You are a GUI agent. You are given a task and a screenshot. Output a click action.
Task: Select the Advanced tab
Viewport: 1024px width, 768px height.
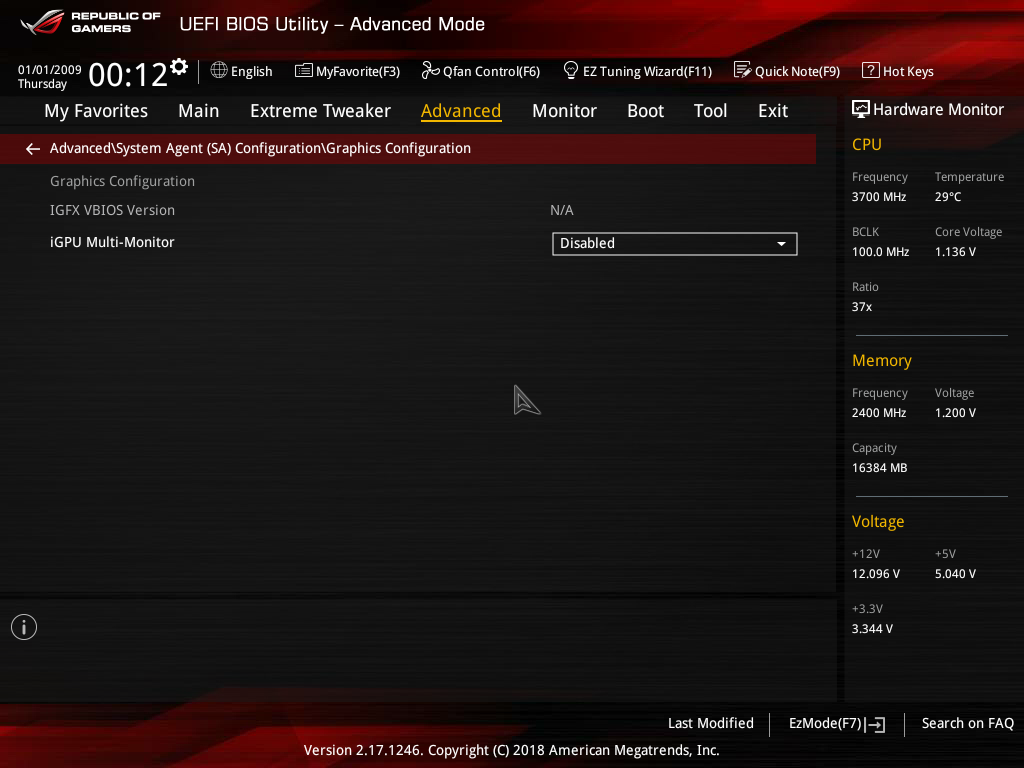coord(460,111)
